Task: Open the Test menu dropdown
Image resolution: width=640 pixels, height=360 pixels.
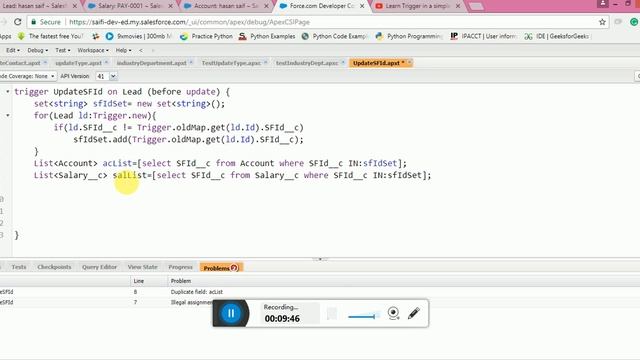Action: (x=62, y=50)
